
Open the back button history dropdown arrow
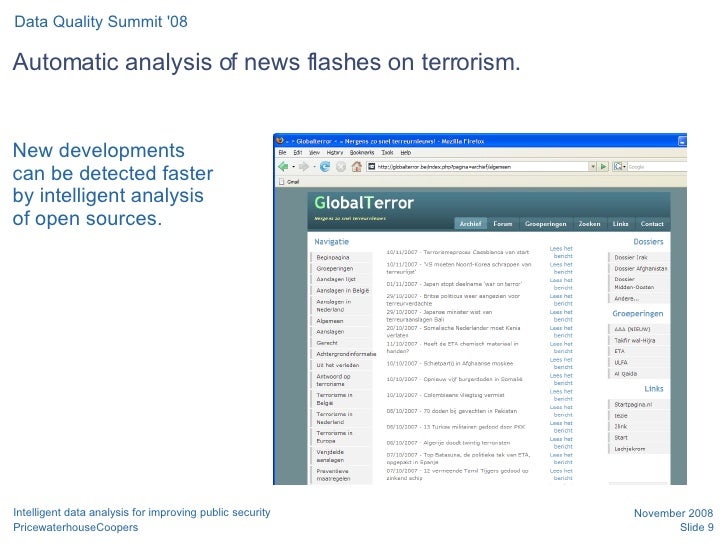click(x=293, y=167)
